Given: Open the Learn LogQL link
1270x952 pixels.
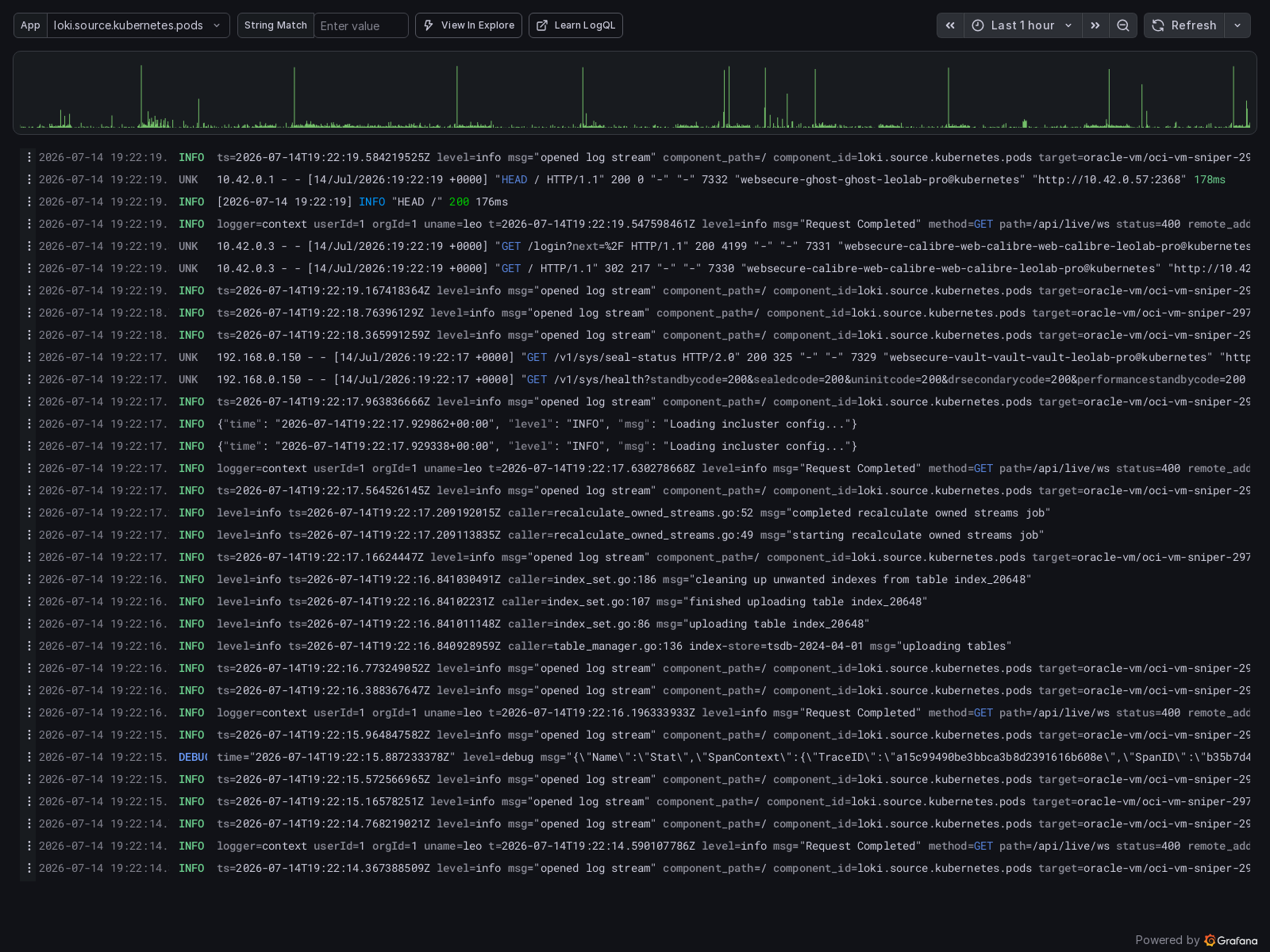Looking at the screenshot, I should 575,25.
